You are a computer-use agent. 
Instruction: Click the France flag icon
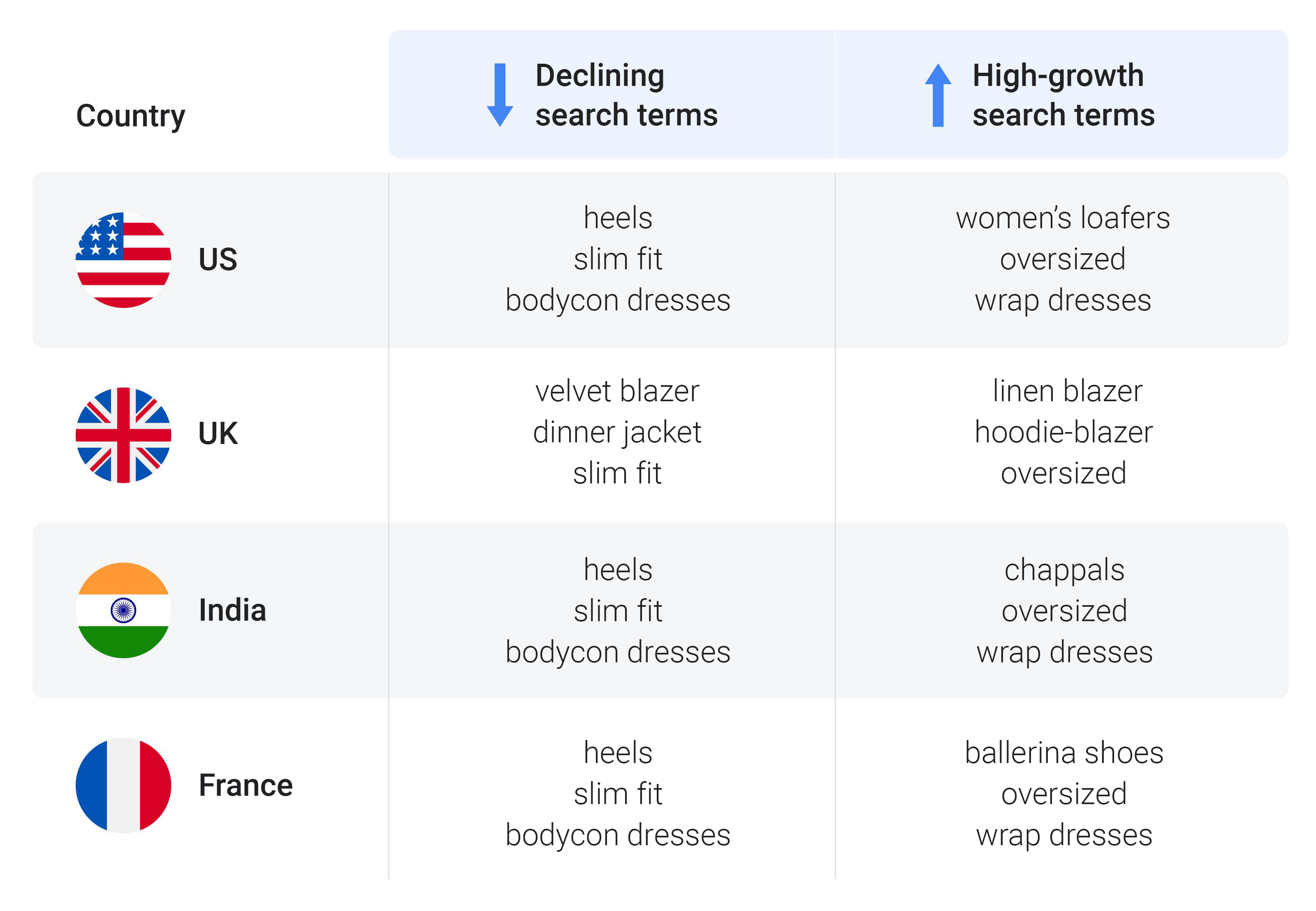[x=123, y=786]
